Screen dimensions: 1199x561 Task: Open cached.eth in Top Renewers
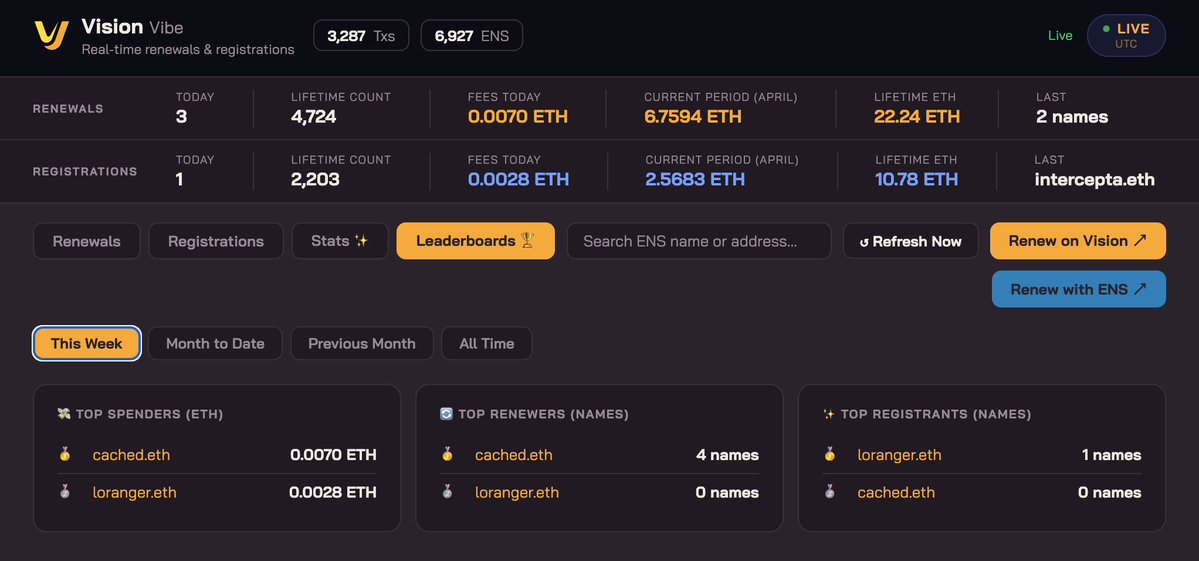[514, 455]
